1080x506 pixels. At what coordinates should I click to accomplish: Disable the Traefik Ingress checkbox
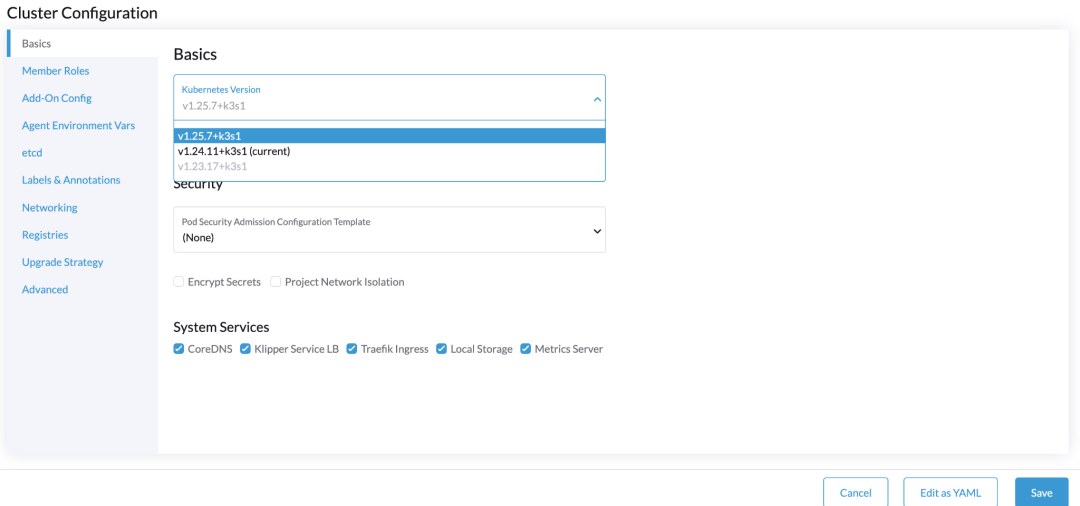tap(352, 349)
